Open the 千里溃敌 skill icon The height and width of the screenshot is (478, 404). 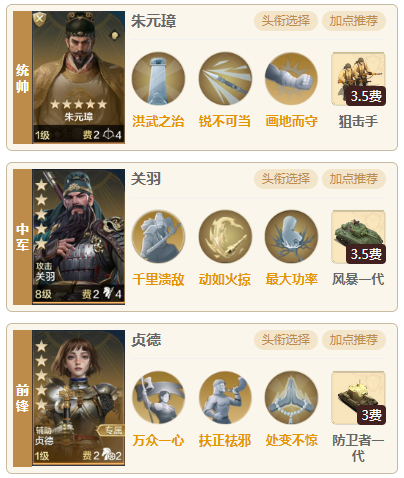(x=158, y=236)
